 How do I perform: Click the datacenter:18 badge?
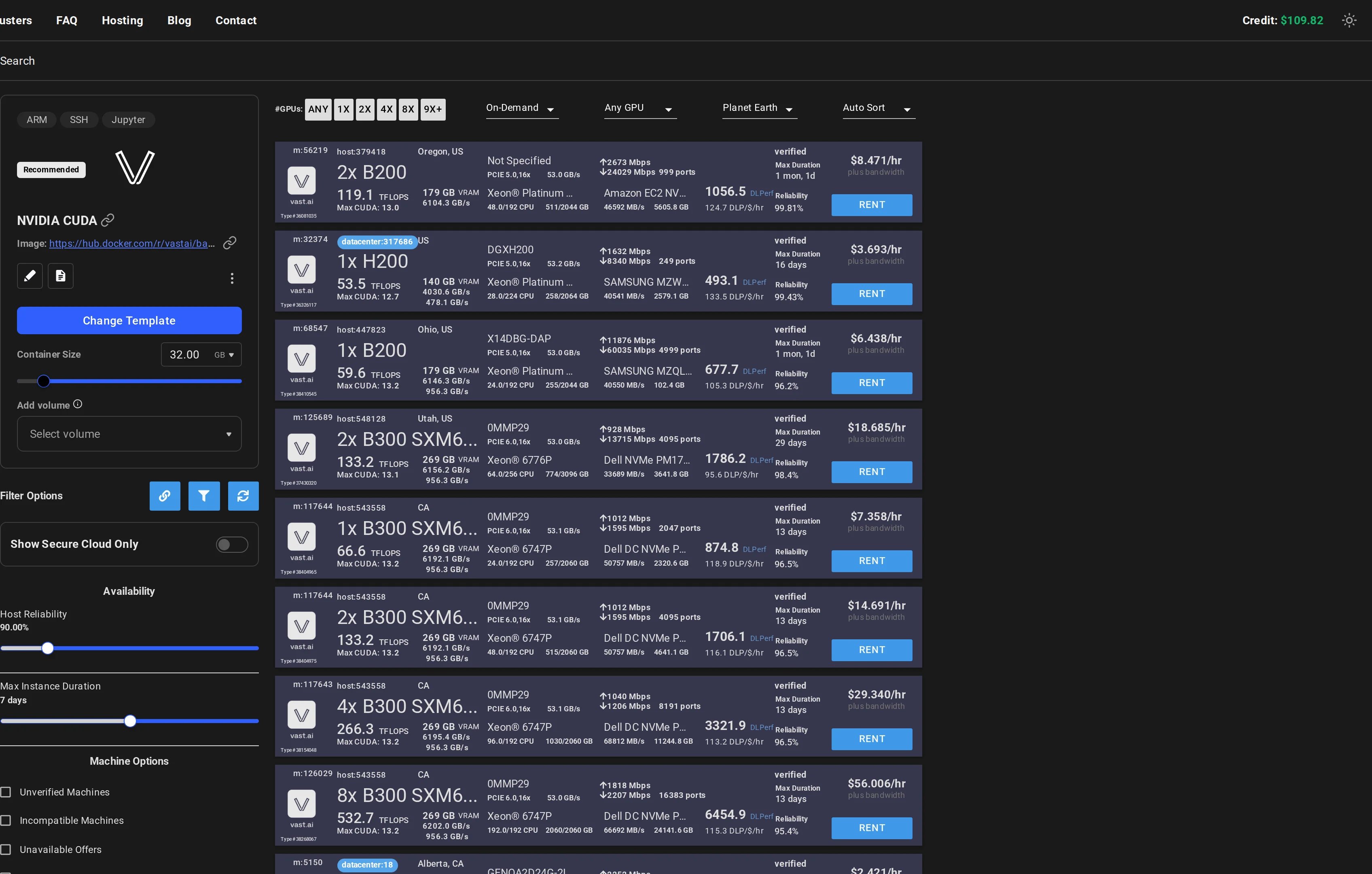[368, 865]
